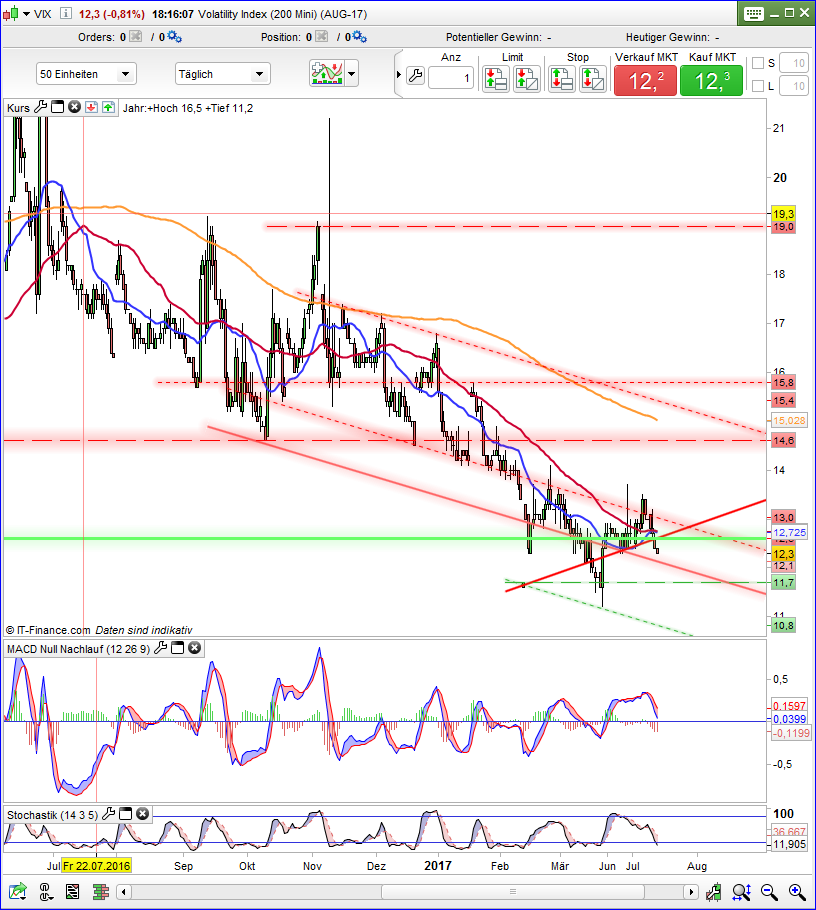Open the on-screen keyboard trading icon

[x=753, y=13]
